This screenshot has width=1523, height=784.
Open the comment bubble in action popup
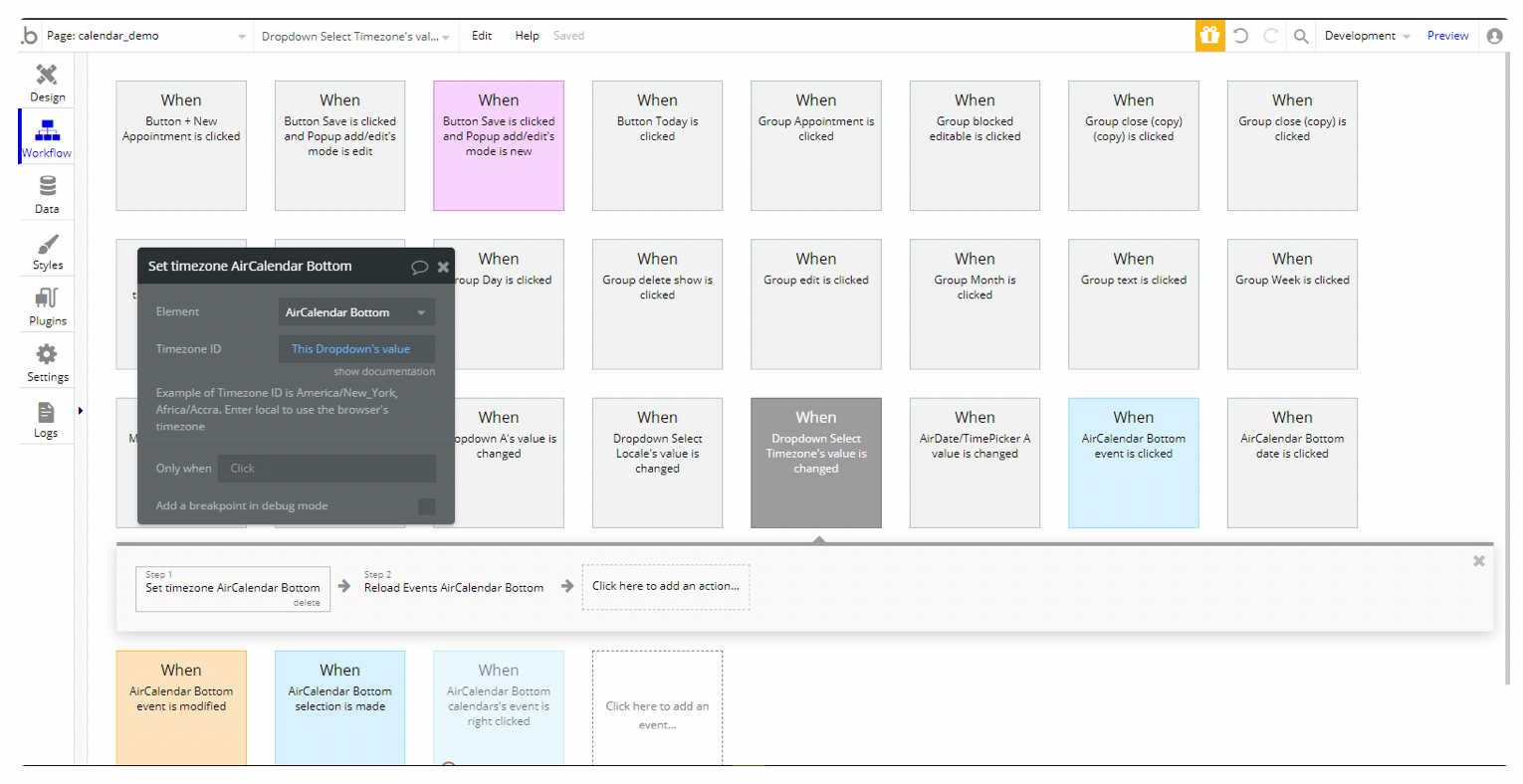coord(419,267)
